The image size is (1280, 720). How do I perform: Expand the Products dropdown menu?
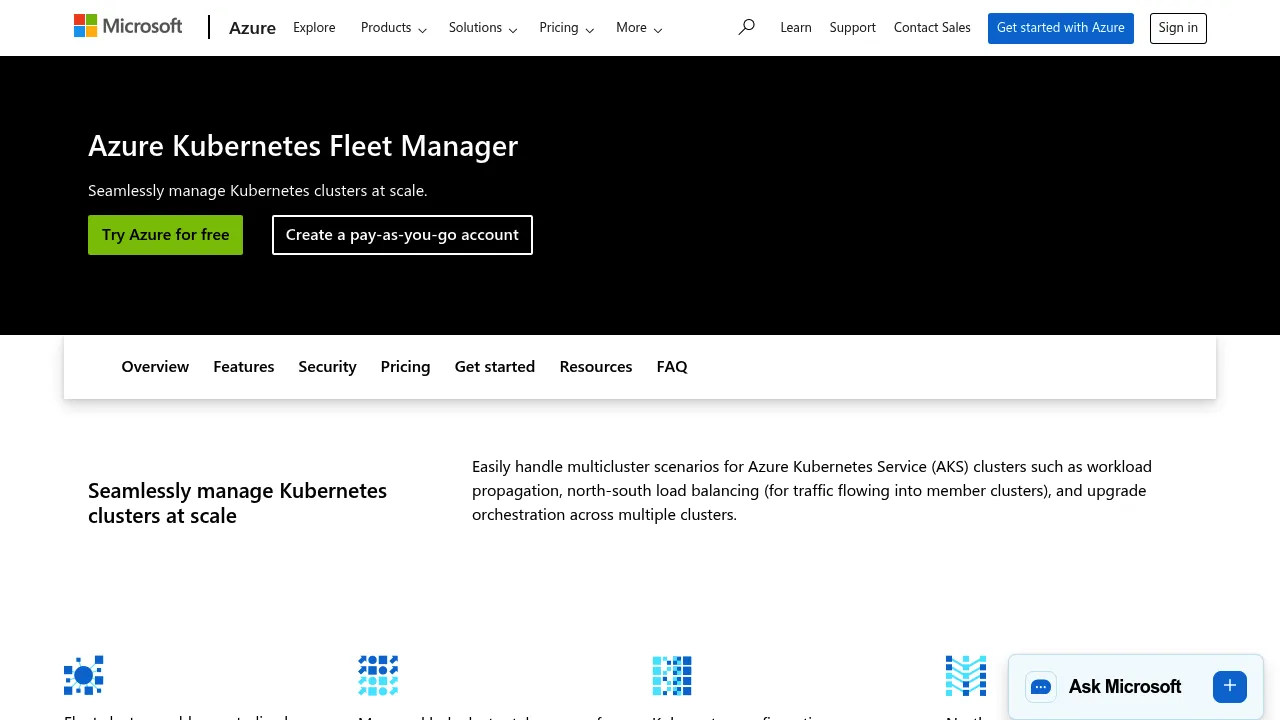394,28
